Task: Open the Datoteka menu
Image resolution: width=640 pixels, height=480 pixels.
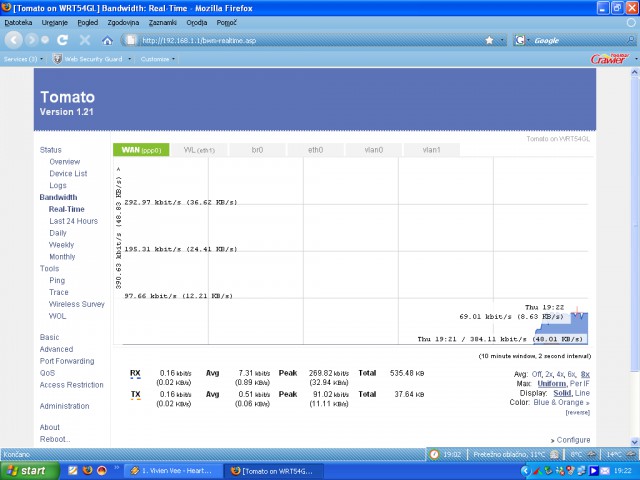Action: pyautogui.click(x=18, y=23)
